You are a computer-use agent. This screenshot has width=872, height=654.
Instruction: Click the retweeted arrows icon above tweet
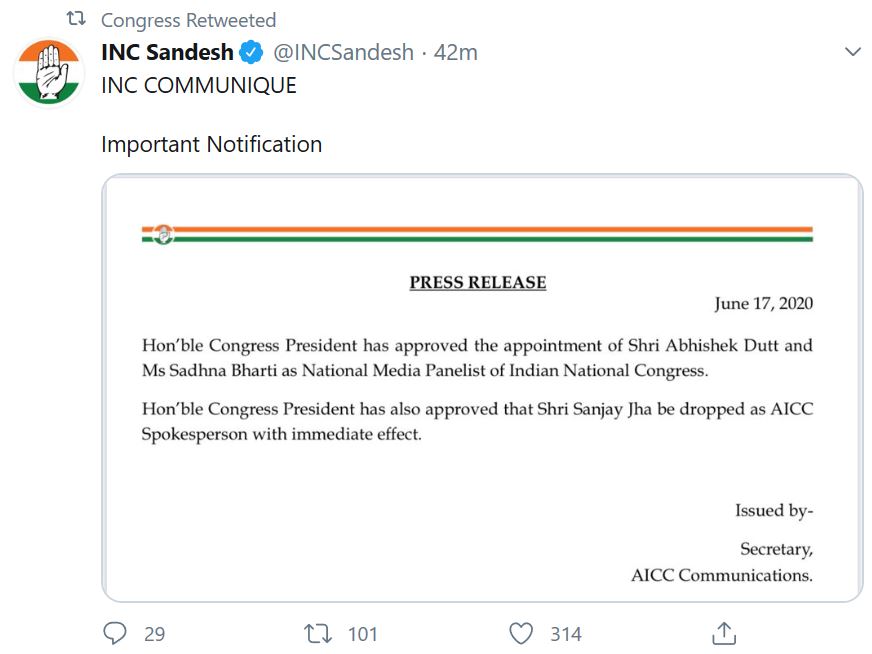click(x=76, y=19)
